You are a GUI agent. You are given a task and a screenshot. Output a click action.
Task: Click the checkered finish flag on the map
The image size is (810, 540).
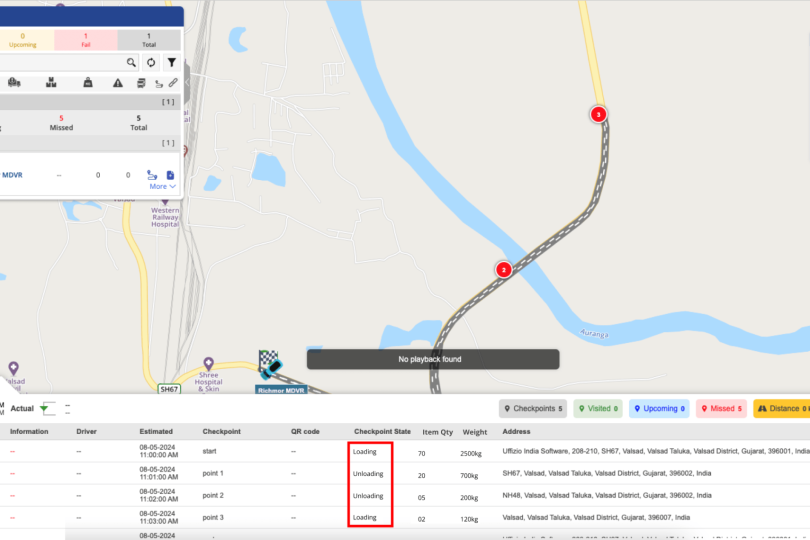267,360
